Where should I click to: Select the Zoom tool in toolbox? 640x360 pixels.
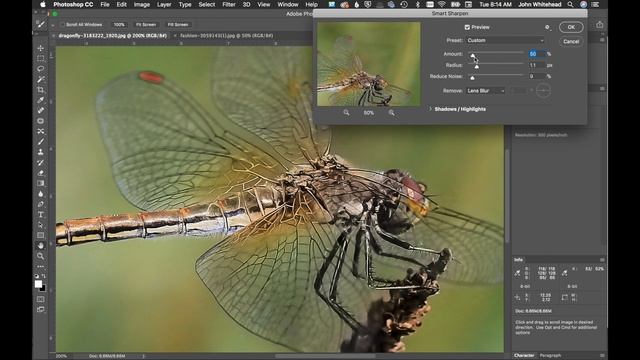pos(40,256)
